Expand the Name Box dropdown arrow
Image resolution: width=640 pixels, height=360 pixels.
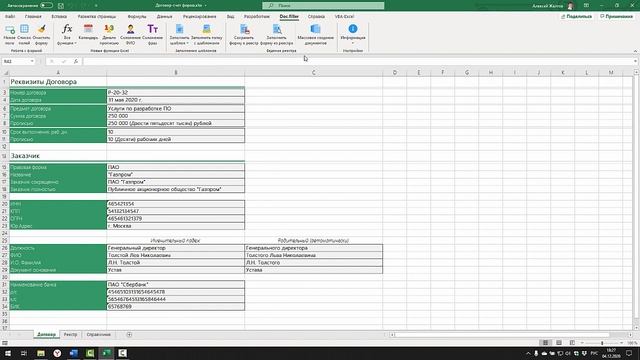click(32, 61)
